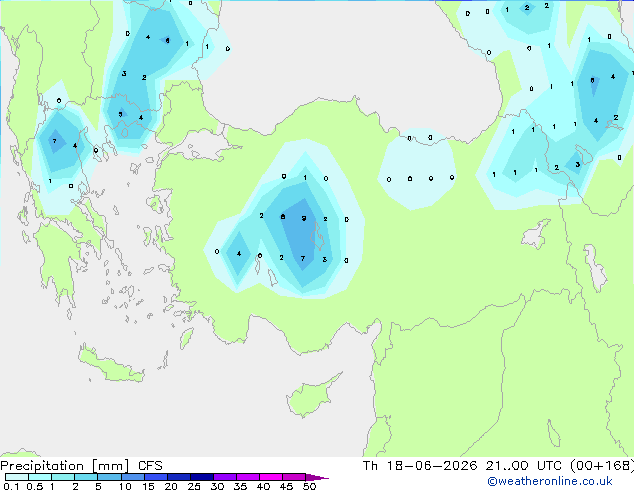Pick the 15–20 mm legend swatch
This screenshot has height=490, width=634.
(156, 477)
